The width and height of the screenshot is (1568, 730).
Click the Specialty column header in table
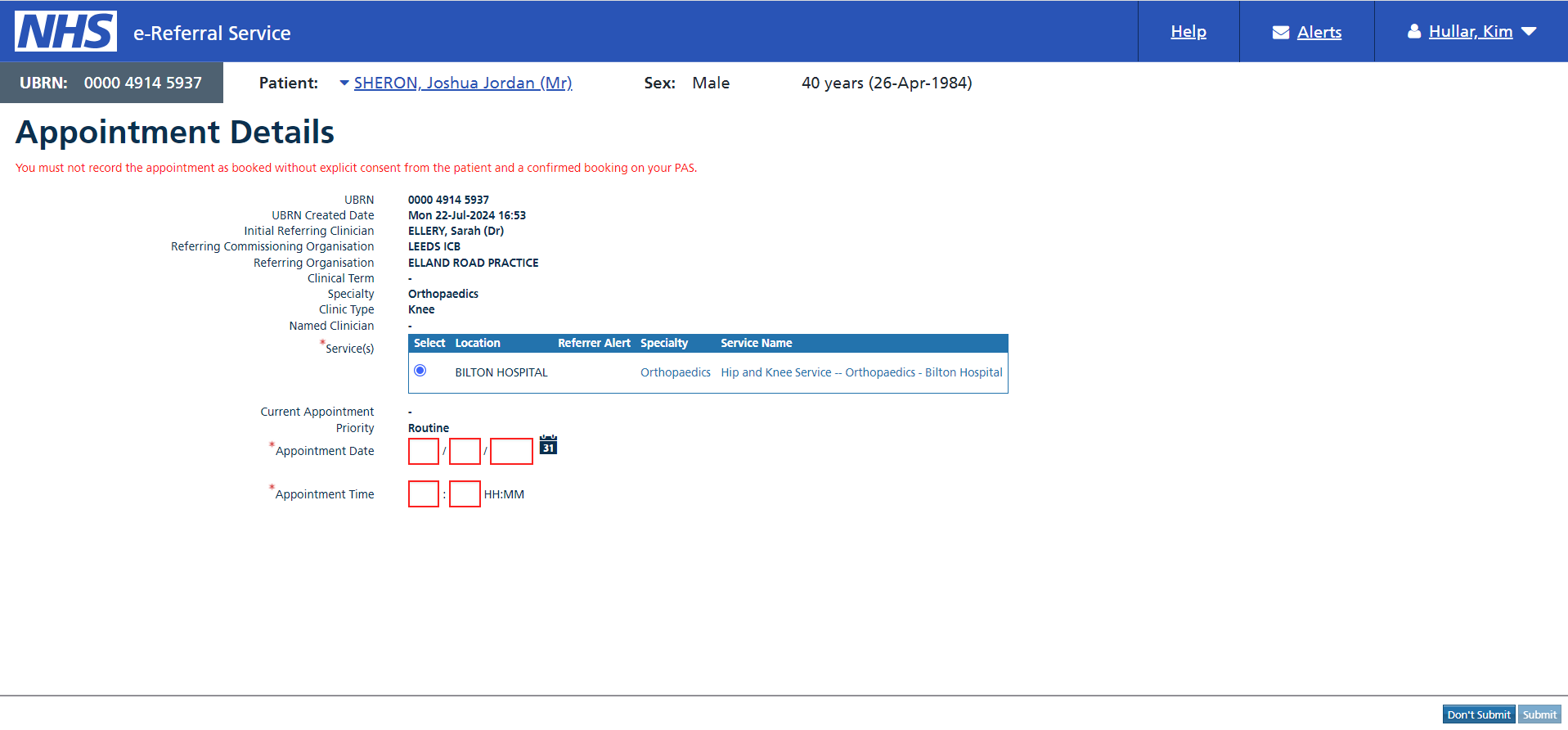pos(664,343)
